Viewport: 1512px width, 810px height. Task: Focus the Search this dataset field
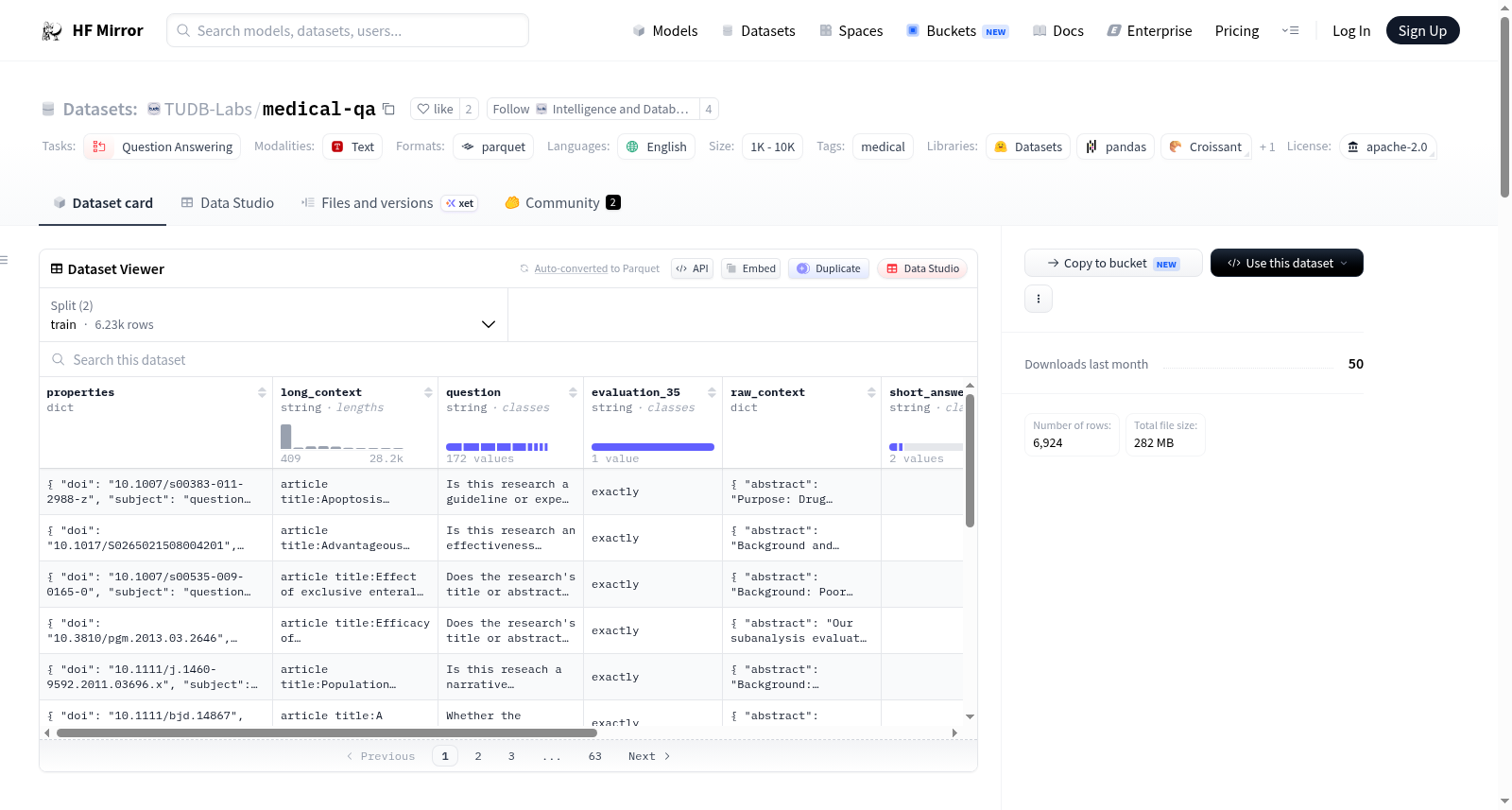tap(508, 359)
